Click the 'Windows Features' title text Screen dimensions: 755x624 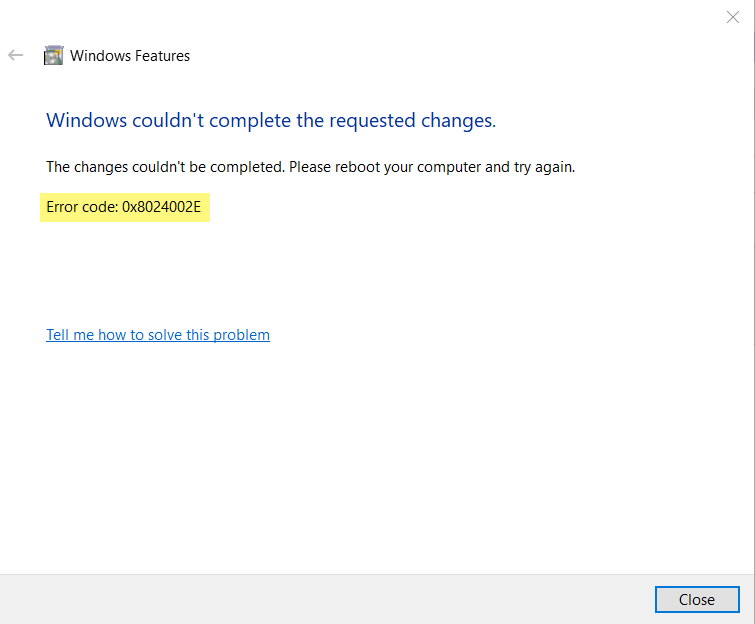[130, 56]
